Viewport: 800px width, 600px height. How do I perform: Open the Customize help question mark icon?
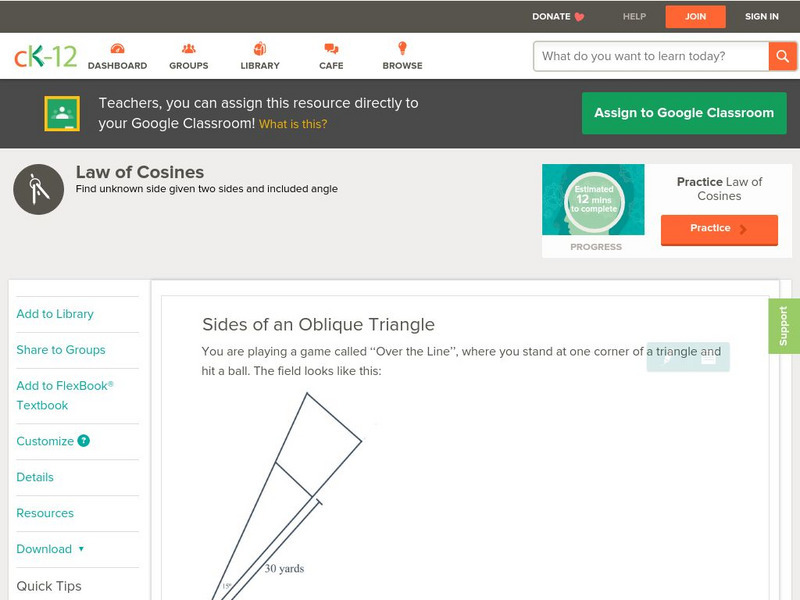pos(81,440)
